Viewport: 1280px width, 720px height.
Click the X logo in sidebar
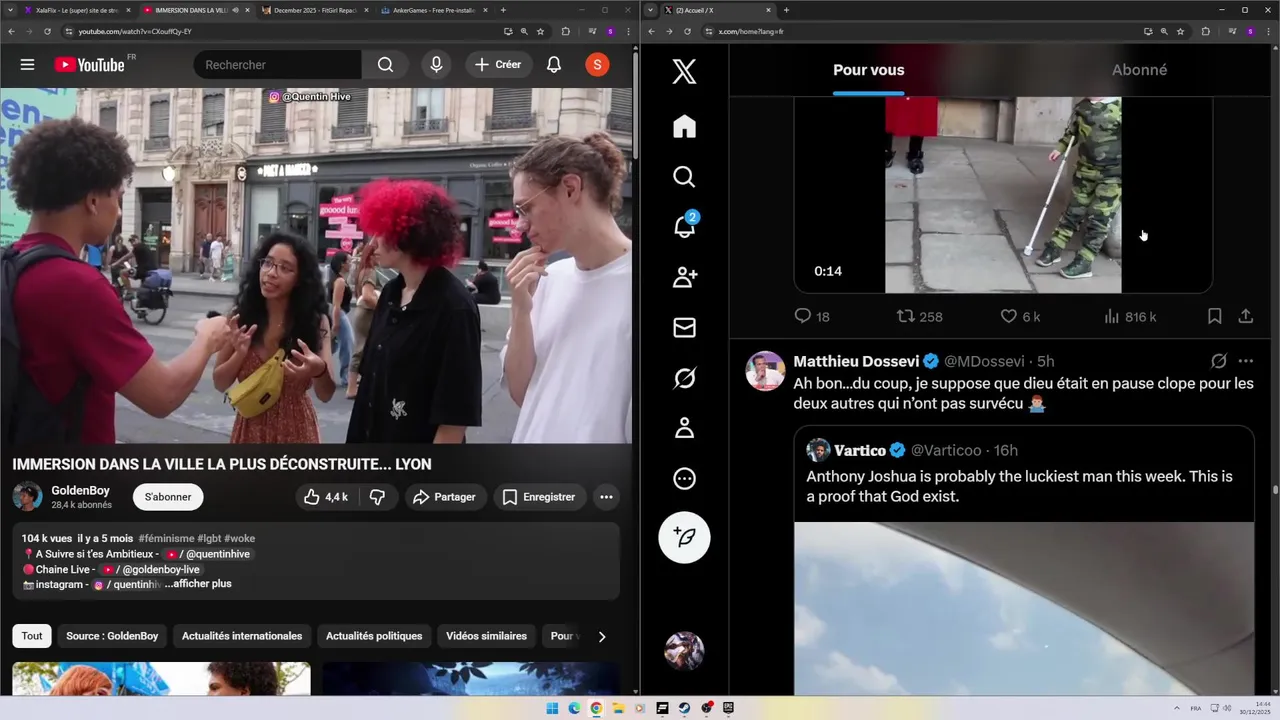684,71
